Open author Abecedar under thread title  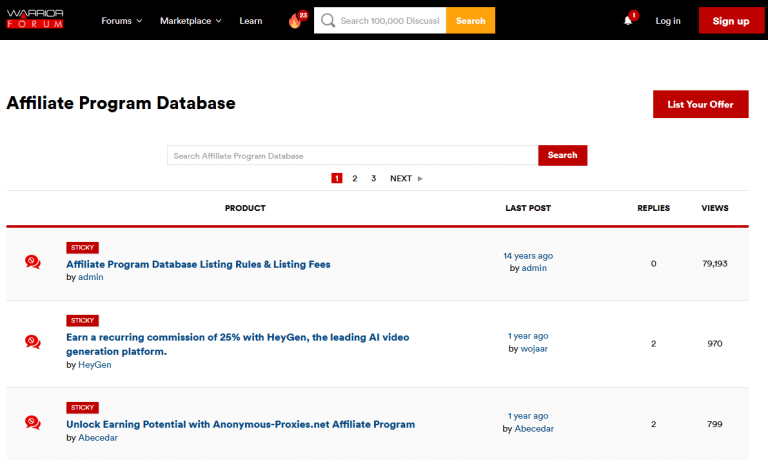[x=98, y=438]
